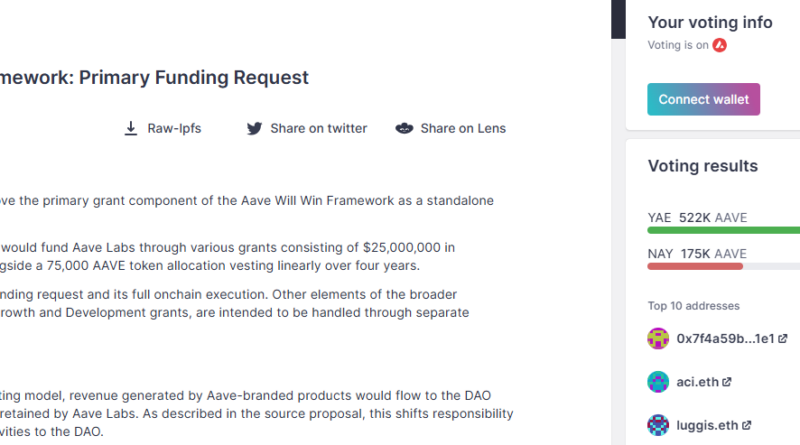Click the aci.eth avatar image
The image size is (800, 445).
pos(658,381)
